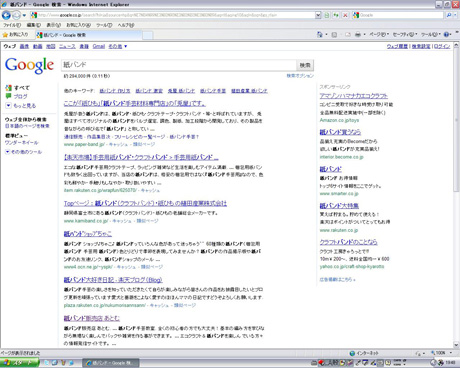This screenshot has height=368, width=460.
Task: Click the Google 検索 taskbar button
Action: coord(111,363)
